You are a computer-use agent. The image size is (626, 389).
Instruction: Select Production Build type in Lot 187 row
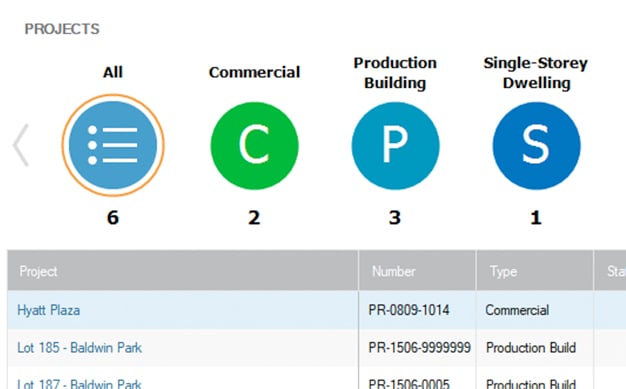coord(535,378)
